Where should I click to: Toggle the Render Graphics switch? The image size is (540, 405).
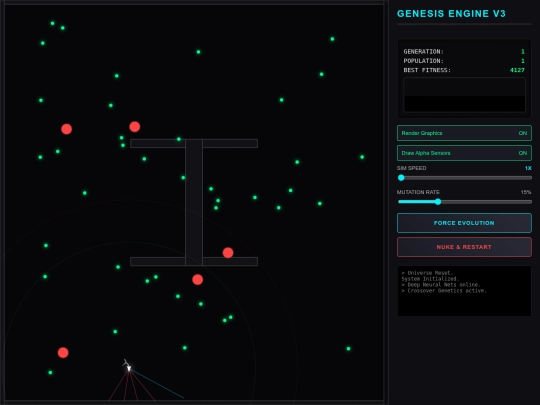464,133
